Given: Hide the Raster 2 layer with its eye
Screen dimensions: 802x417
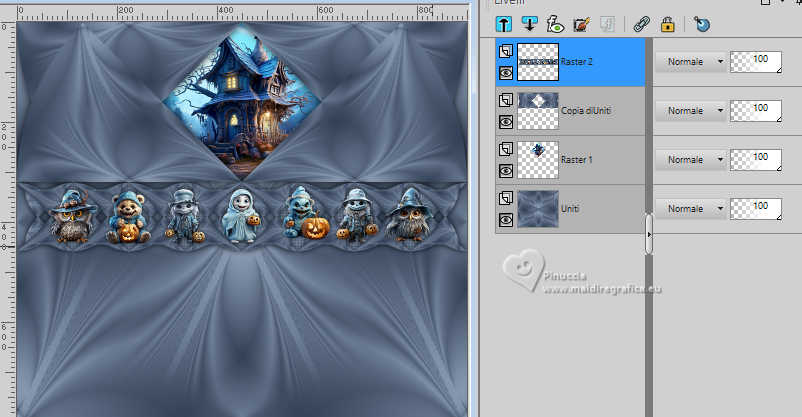Looking at the screenshot, I should 506,73.
